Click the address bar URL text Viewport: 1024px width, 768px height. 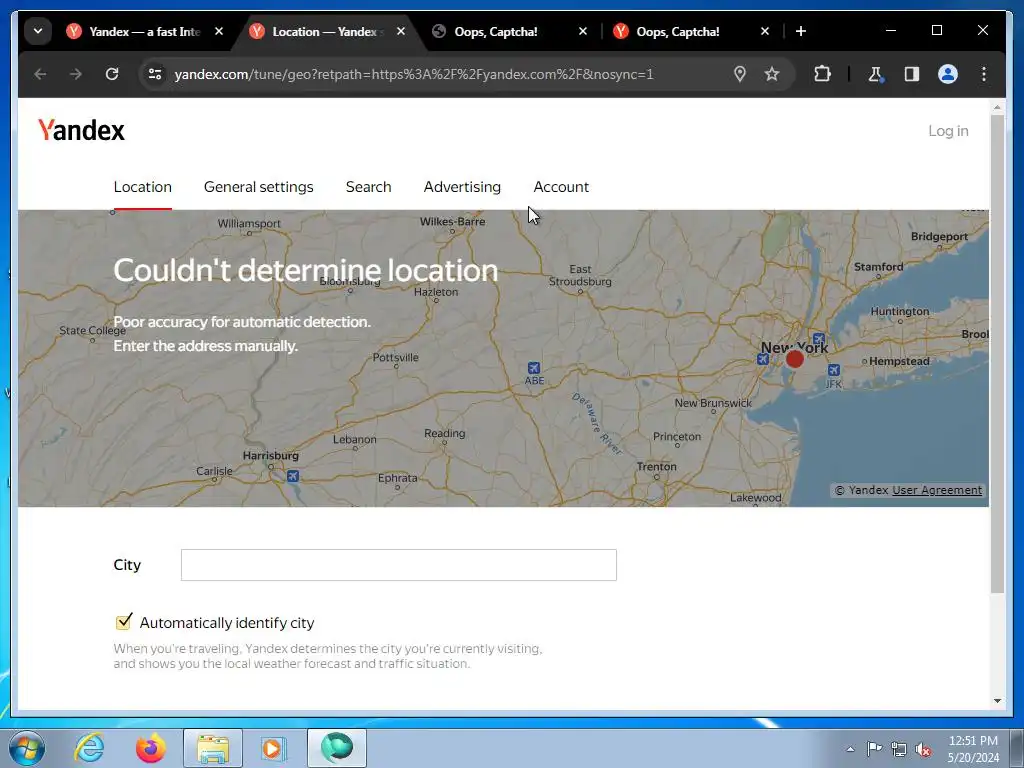[x=413, y=74]
